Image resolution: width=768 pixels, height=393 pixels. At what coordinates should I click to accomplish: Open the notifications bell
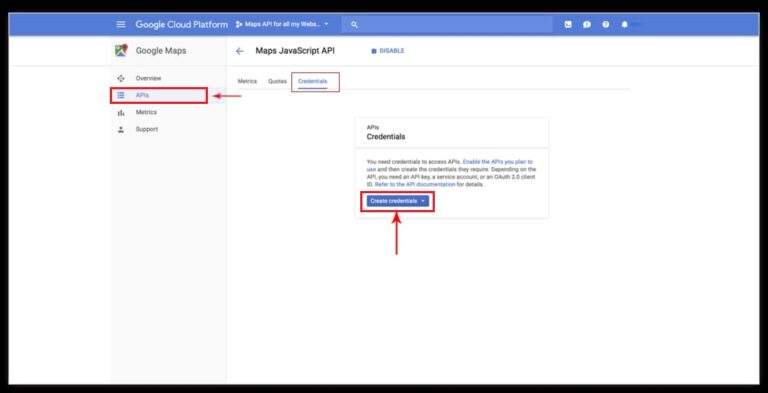click(624, 25)
